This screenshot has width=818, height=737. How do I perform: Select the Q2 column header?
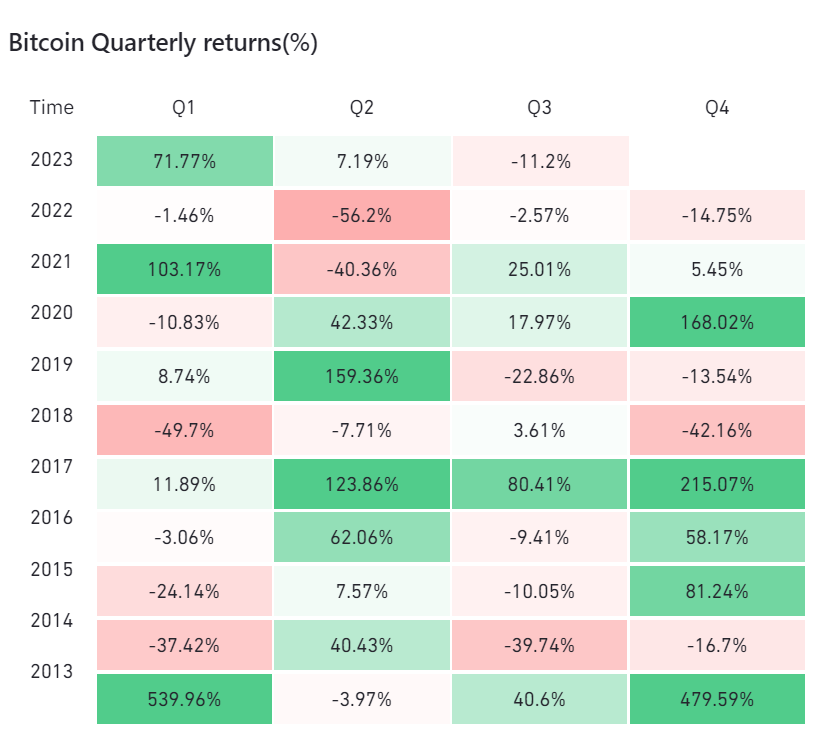pyautogui.click(x=362, y=107)
